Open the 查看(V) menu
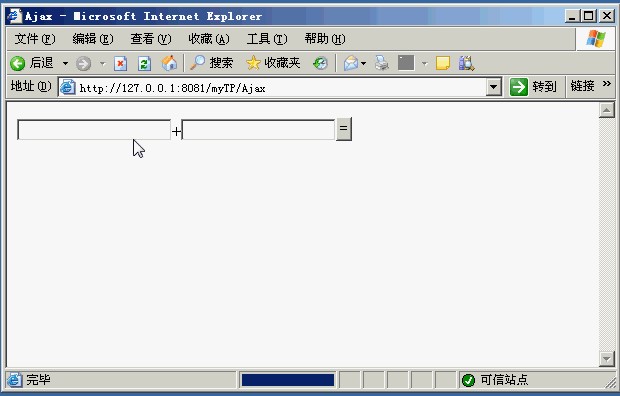Screen dimensions: 620x396 coord(151,39)
